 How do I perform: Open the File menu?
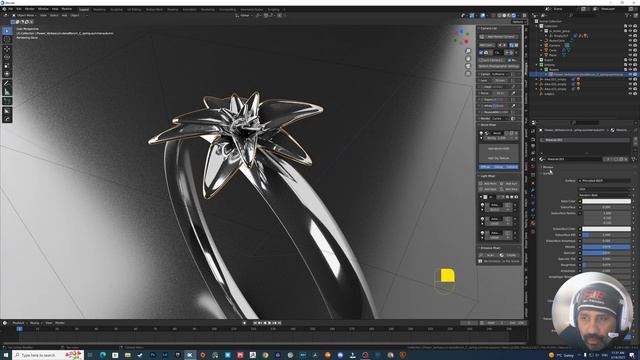tap(11, 9)
